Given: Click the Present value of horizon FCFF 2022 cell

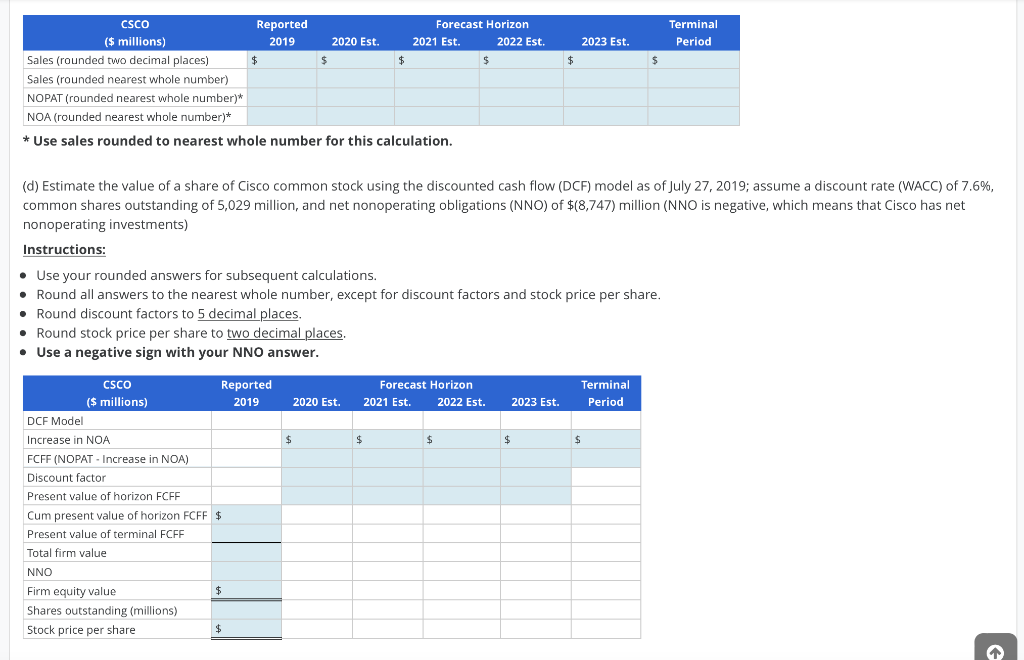Looking at the screenshot, I should pyautogui.click(x=462, y=496).
